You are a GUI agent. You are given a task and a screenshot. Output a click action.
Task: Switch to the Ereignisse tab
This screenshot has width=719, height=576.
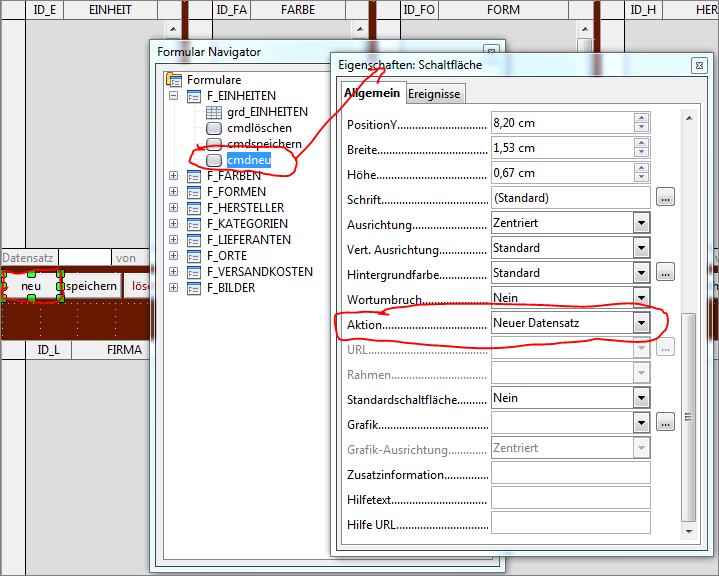pos(434,94)
